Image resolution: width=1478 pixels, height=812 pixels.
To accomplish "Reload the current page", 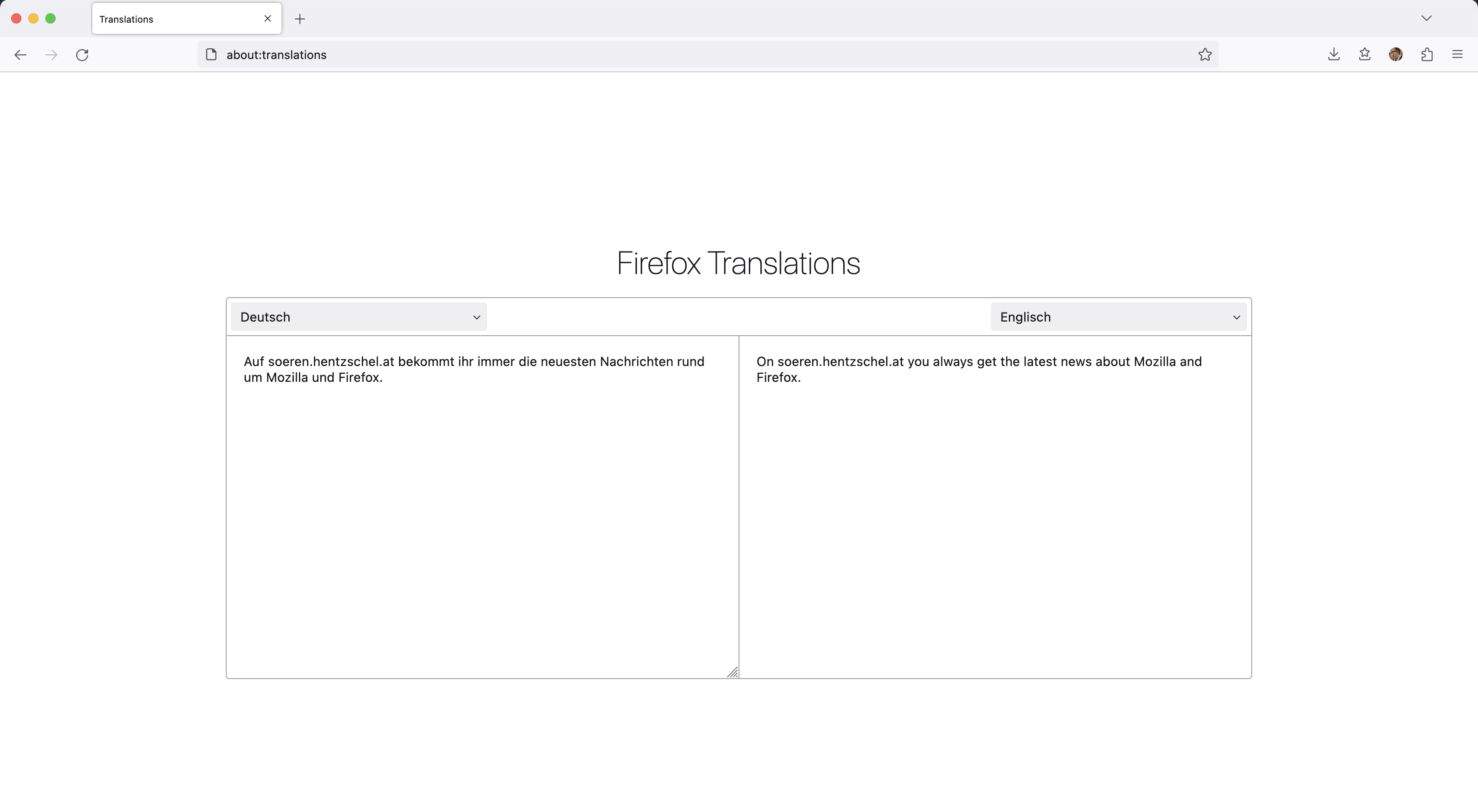I will coord(82,54).
